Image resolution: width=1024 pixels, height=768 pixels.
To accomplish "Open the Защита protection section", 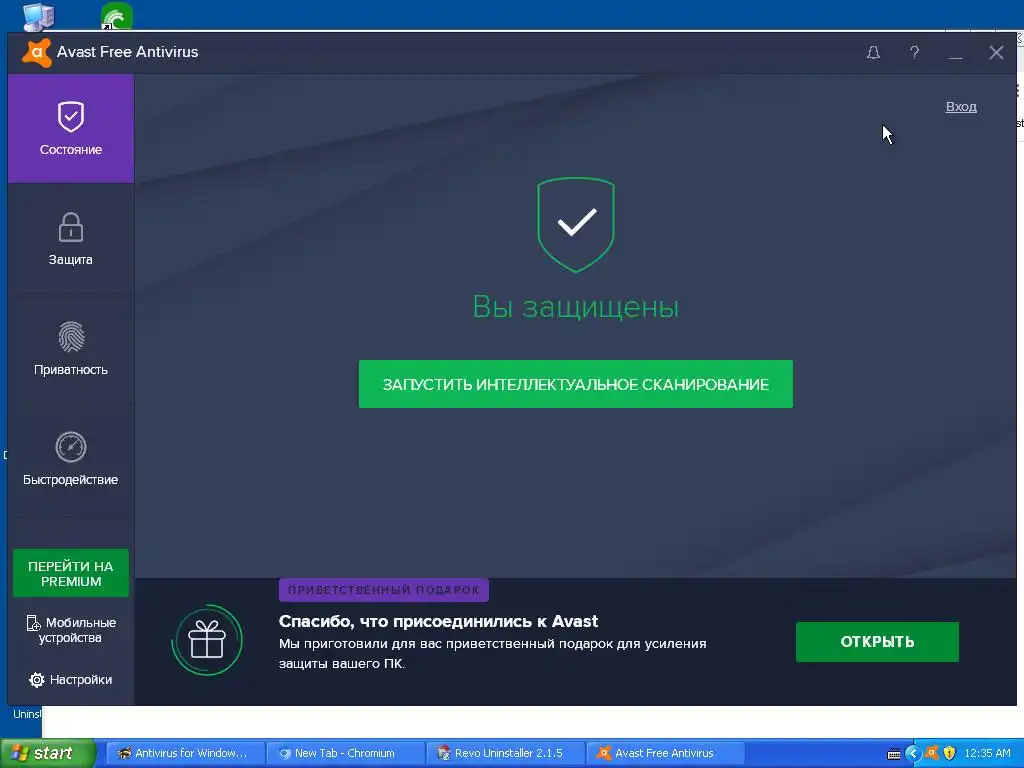I will tap(71, 238).
